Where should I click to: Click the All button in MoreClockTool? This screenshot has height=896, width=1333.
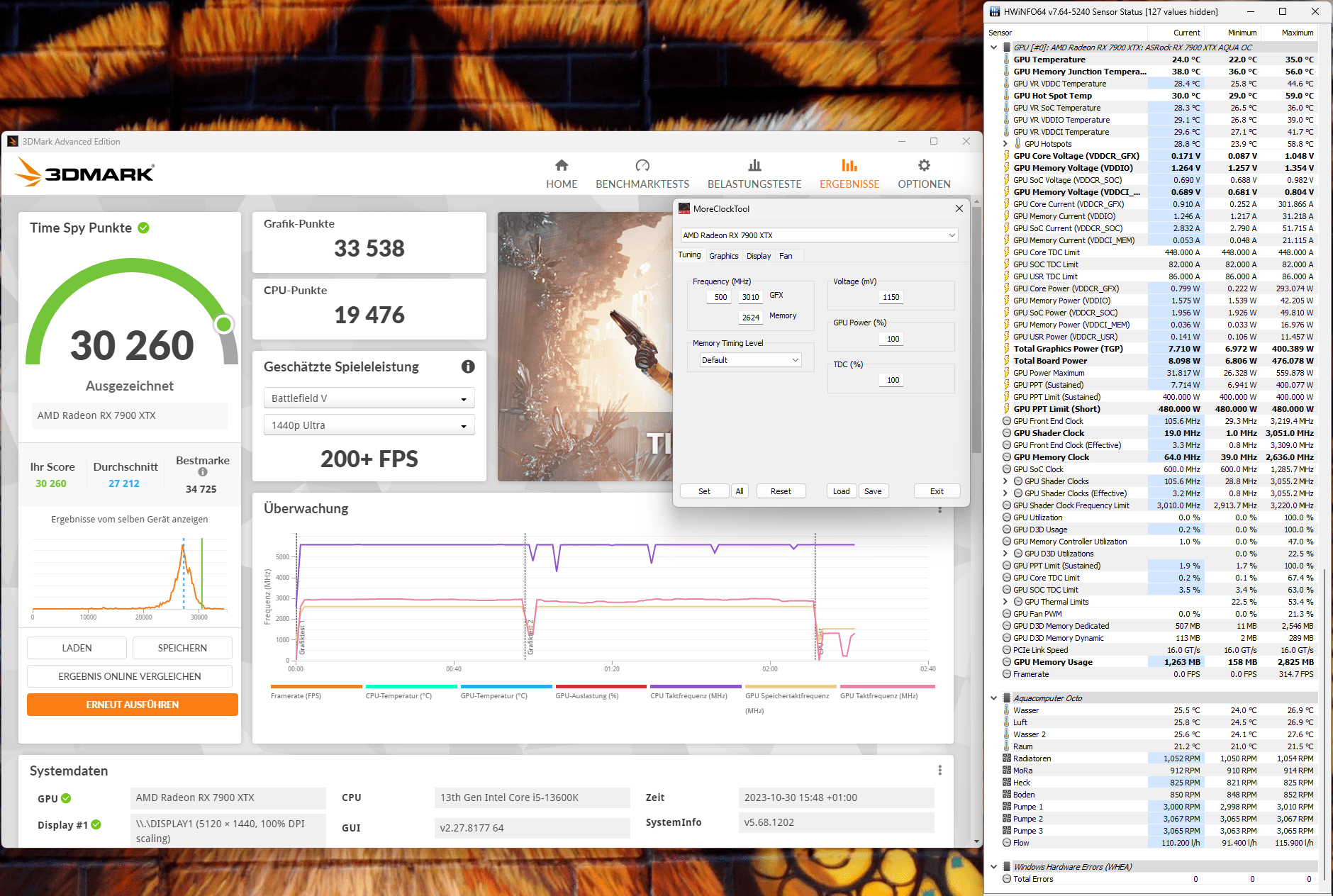click(740, 491)
